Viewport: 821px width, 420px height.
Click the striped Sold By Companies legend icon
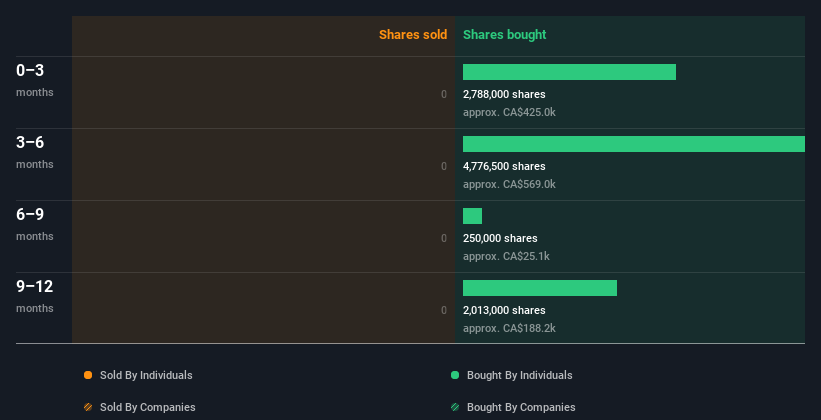pyautogui.click(x=88, y=407)
